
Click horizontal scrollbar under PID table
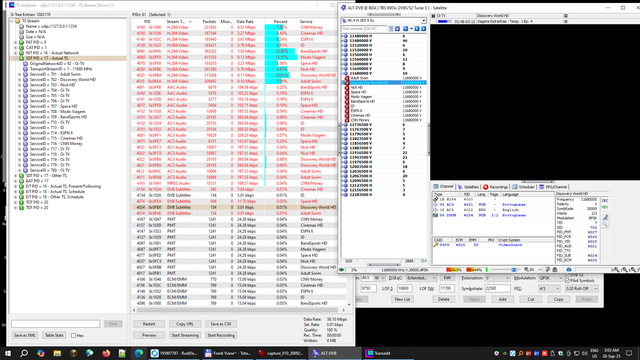[x=239, y=310]
